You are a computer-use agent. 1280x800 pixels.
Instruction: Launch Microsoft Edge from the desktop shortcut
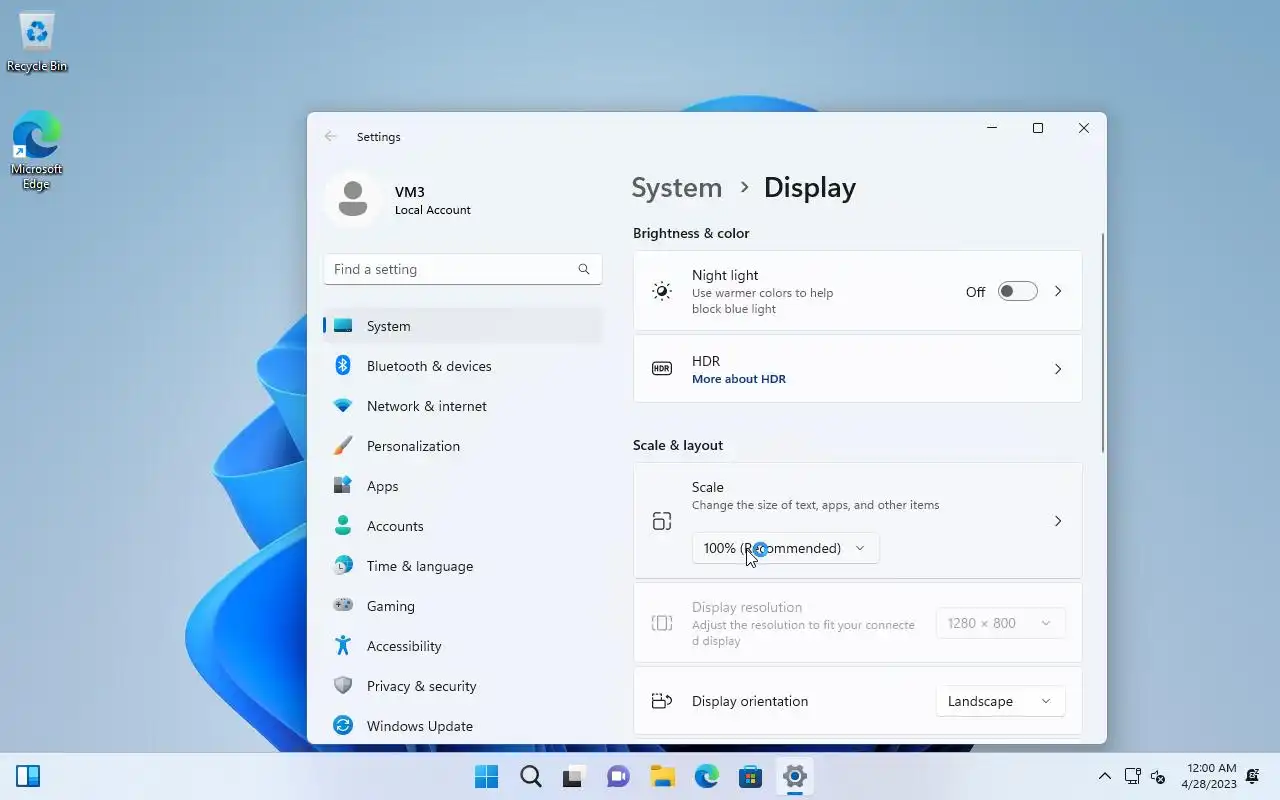point(37,150)
